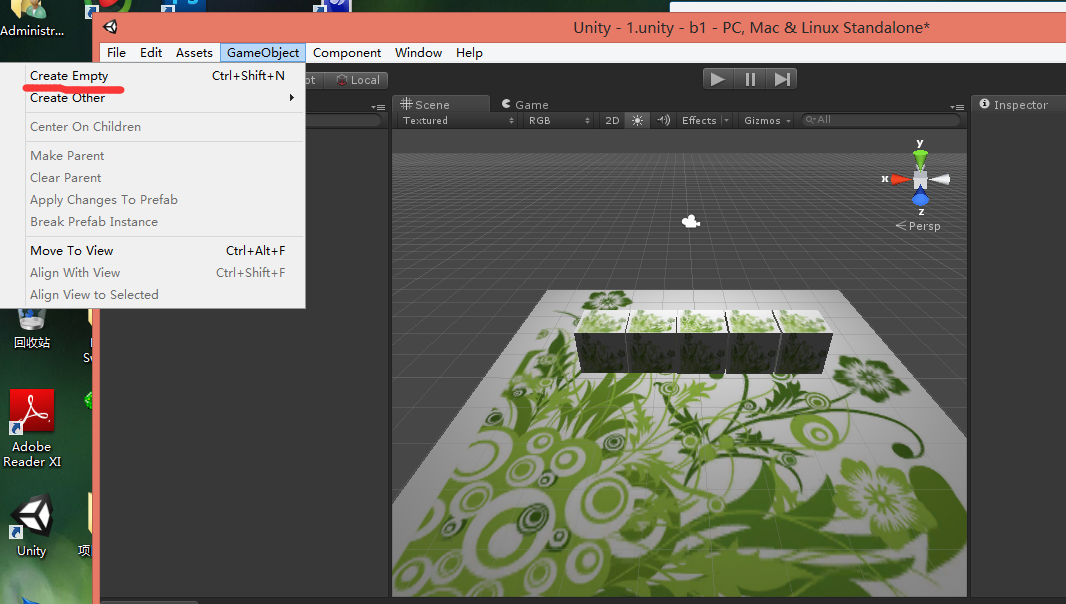Screen dimensions: 1066x604
Task: Open the Gizmos dropdown
Action: 767,120
